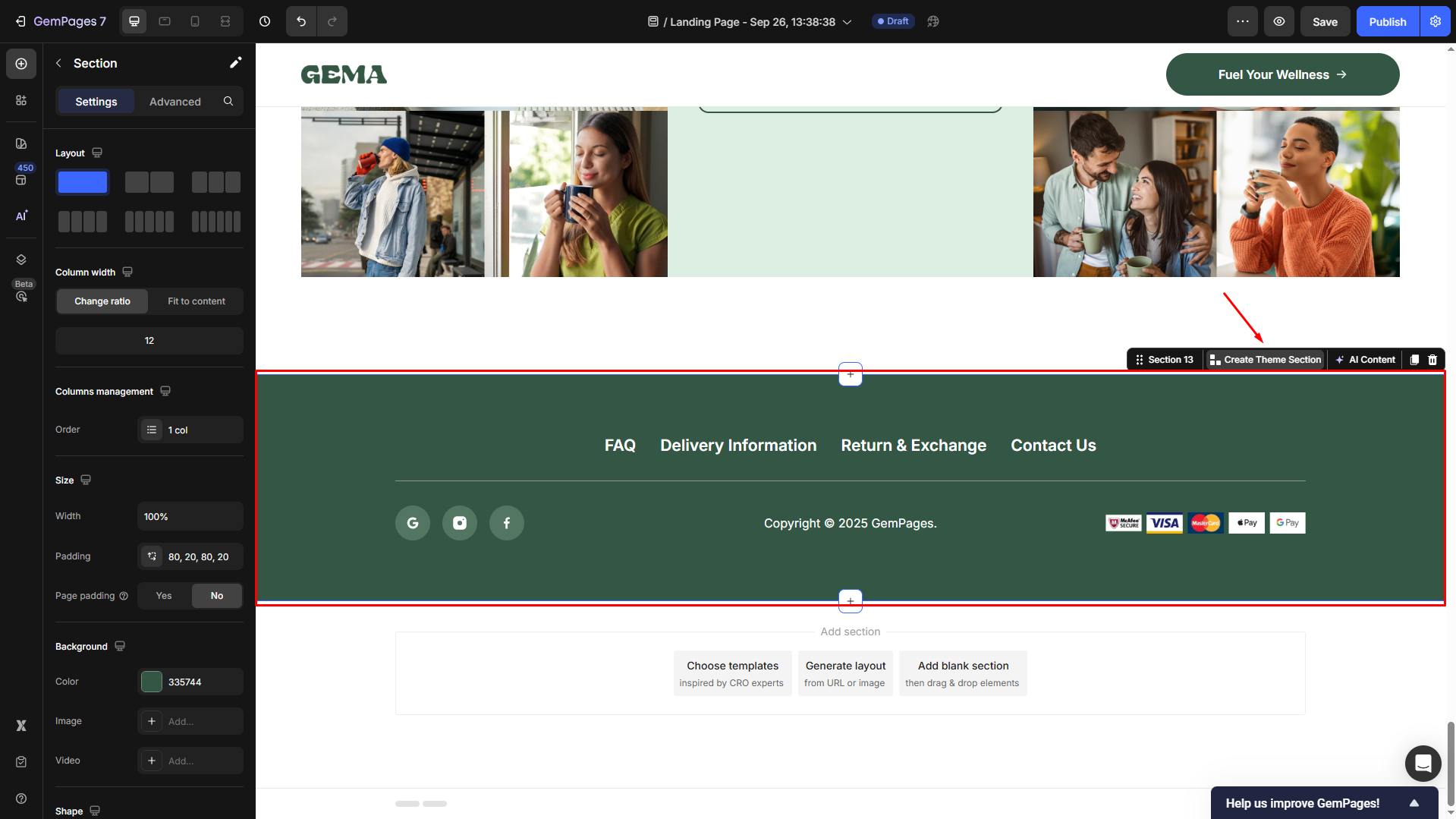Delete Section 13 with the trash icon
Image resolution: width=1456 pixels, height=819 pixels.
pyautogui.click(x=1432, y=359)
